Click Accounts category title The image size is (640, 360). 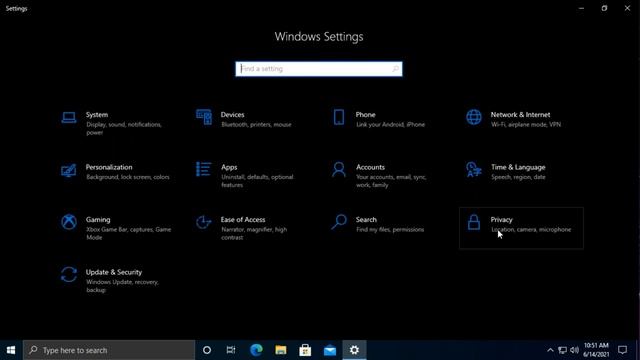tap(370, 167)
